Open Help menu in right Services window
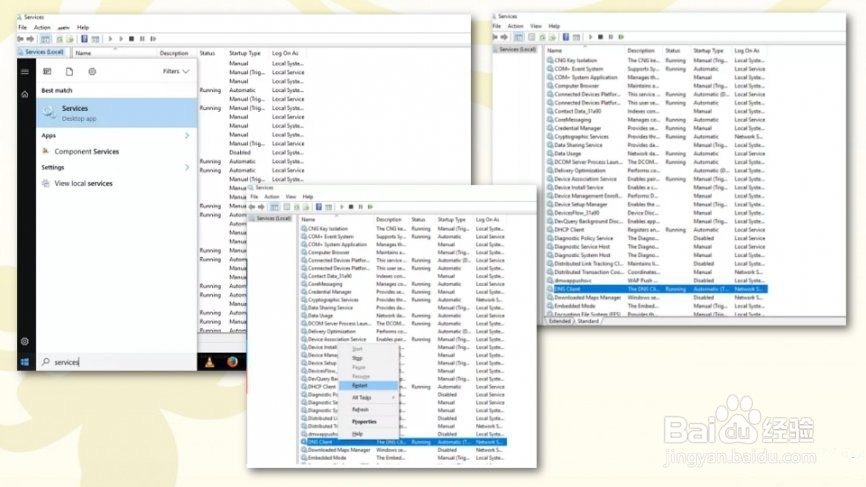 (554, 26)
